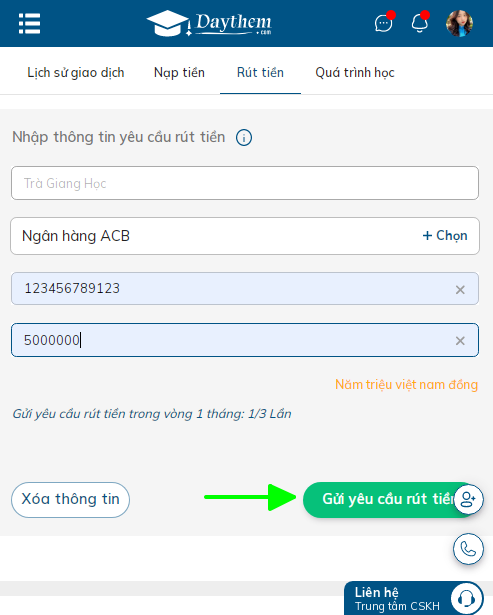Screen dimensions: 493x615
Task: Clear the account number field
Action: point(460,290)
